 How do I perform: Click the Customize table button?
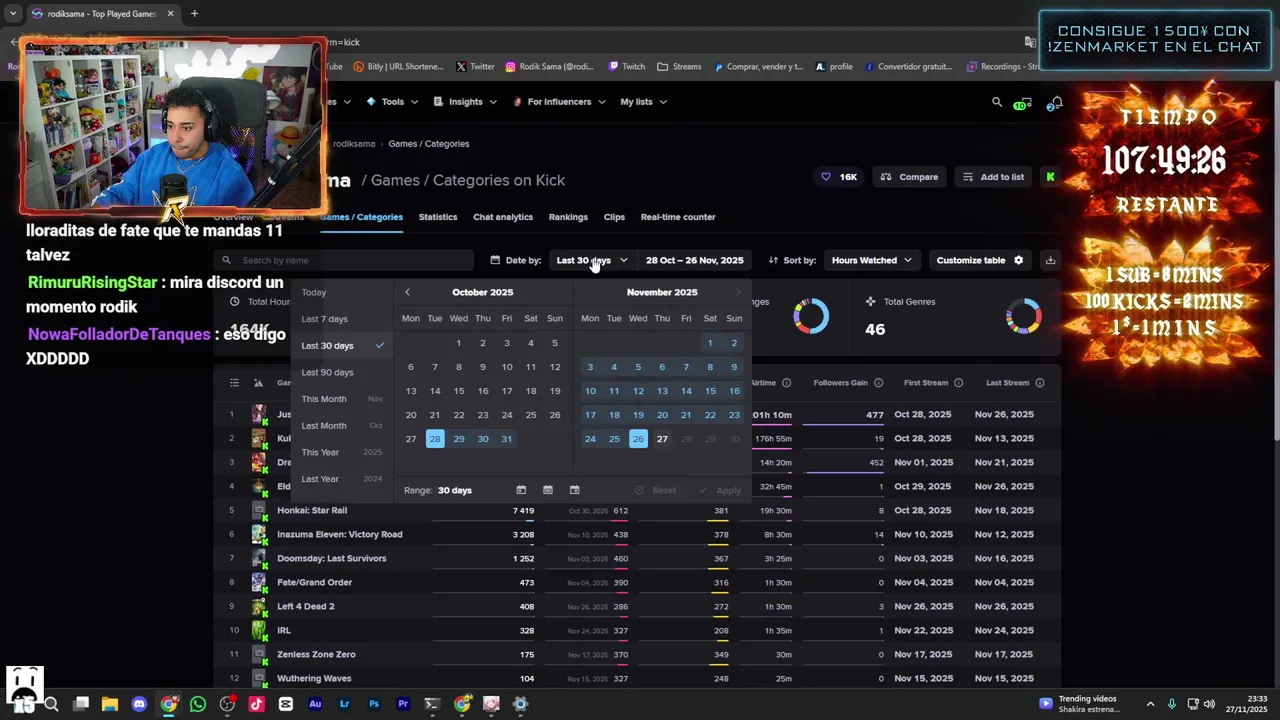pos(980,260)
